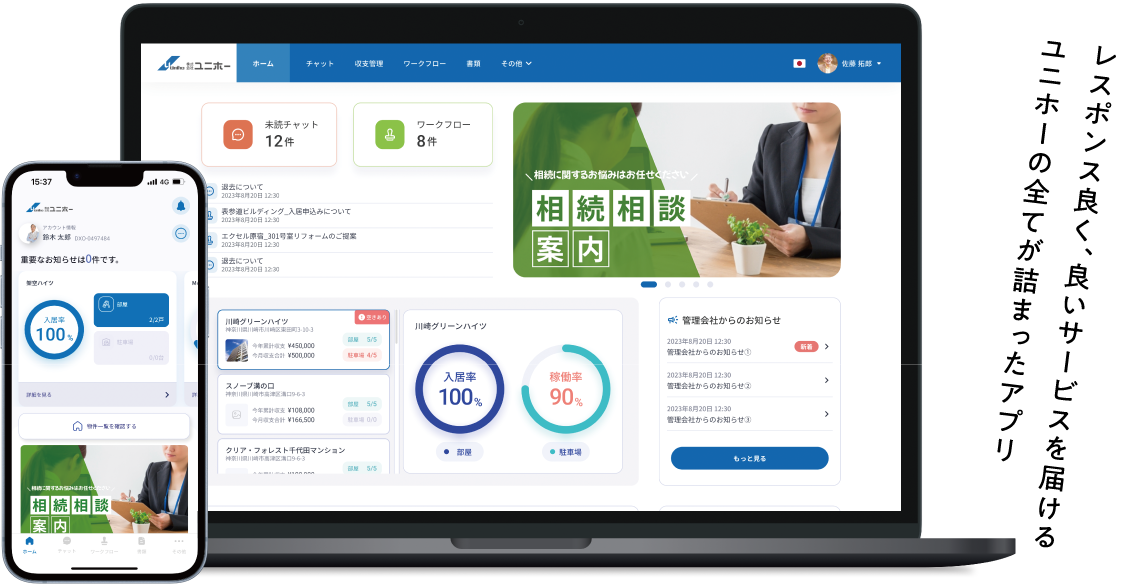Tap the notification bell on the phone
This screenshot has height=584, width=1133.
coord(181,205)
